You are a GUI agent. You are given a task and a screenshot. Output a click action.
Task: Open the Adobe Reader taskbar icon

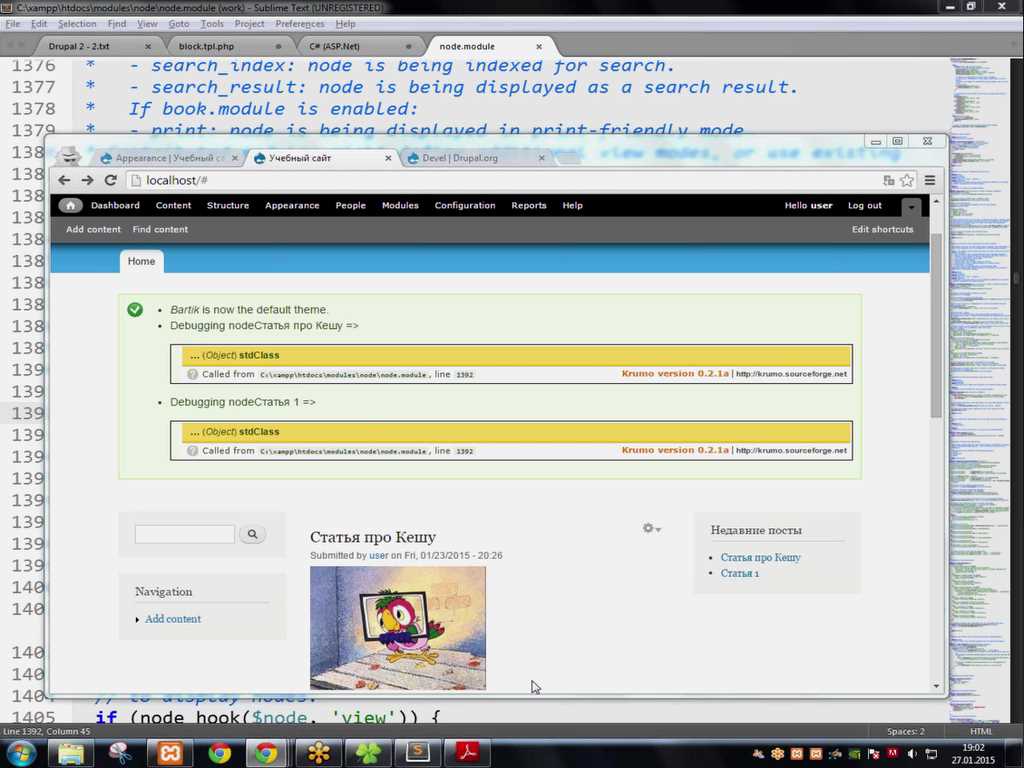[x=466, y=754]
